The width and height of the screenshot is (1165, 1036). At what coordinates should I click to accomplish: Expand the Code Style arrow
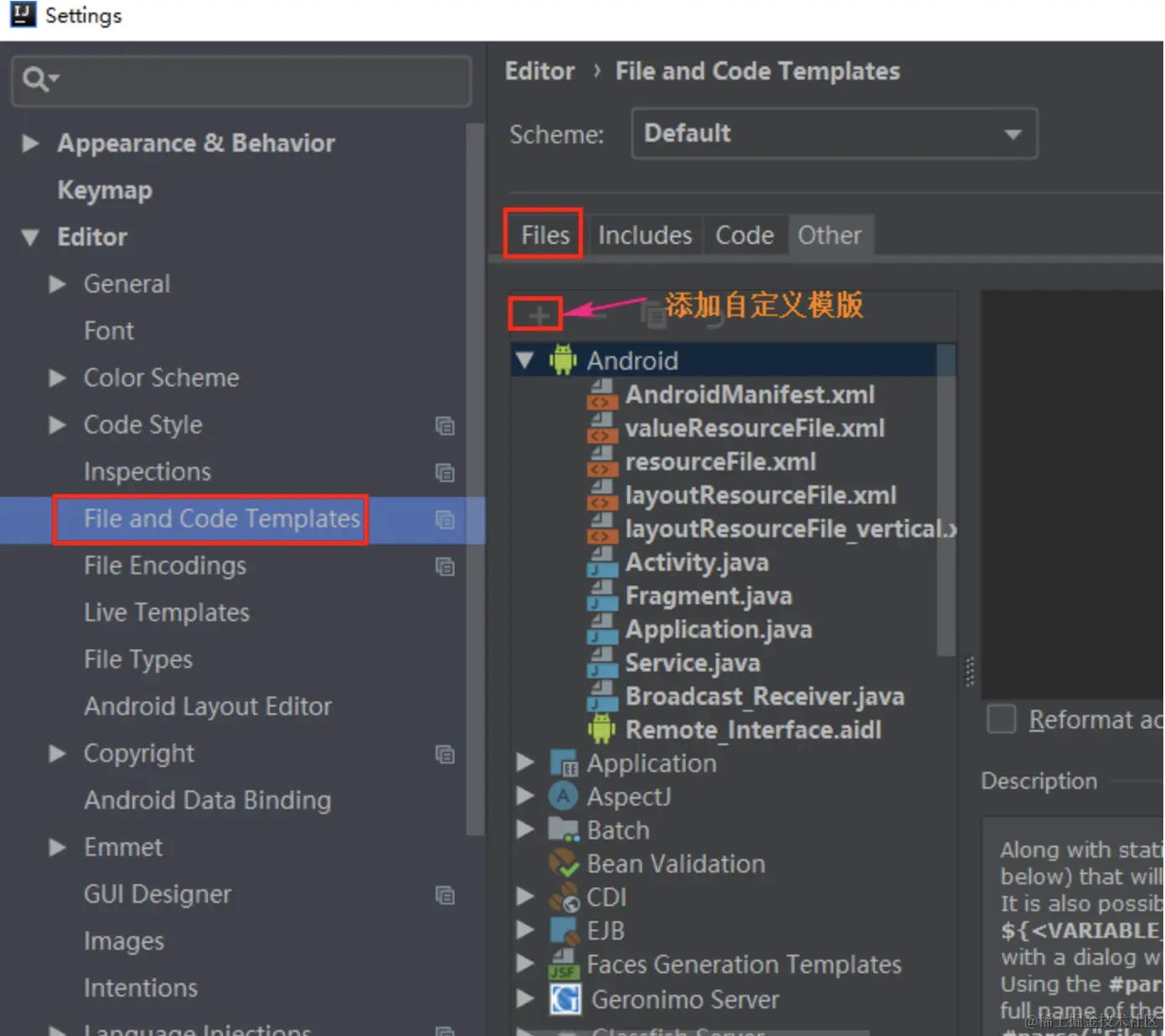pos(58,425)
